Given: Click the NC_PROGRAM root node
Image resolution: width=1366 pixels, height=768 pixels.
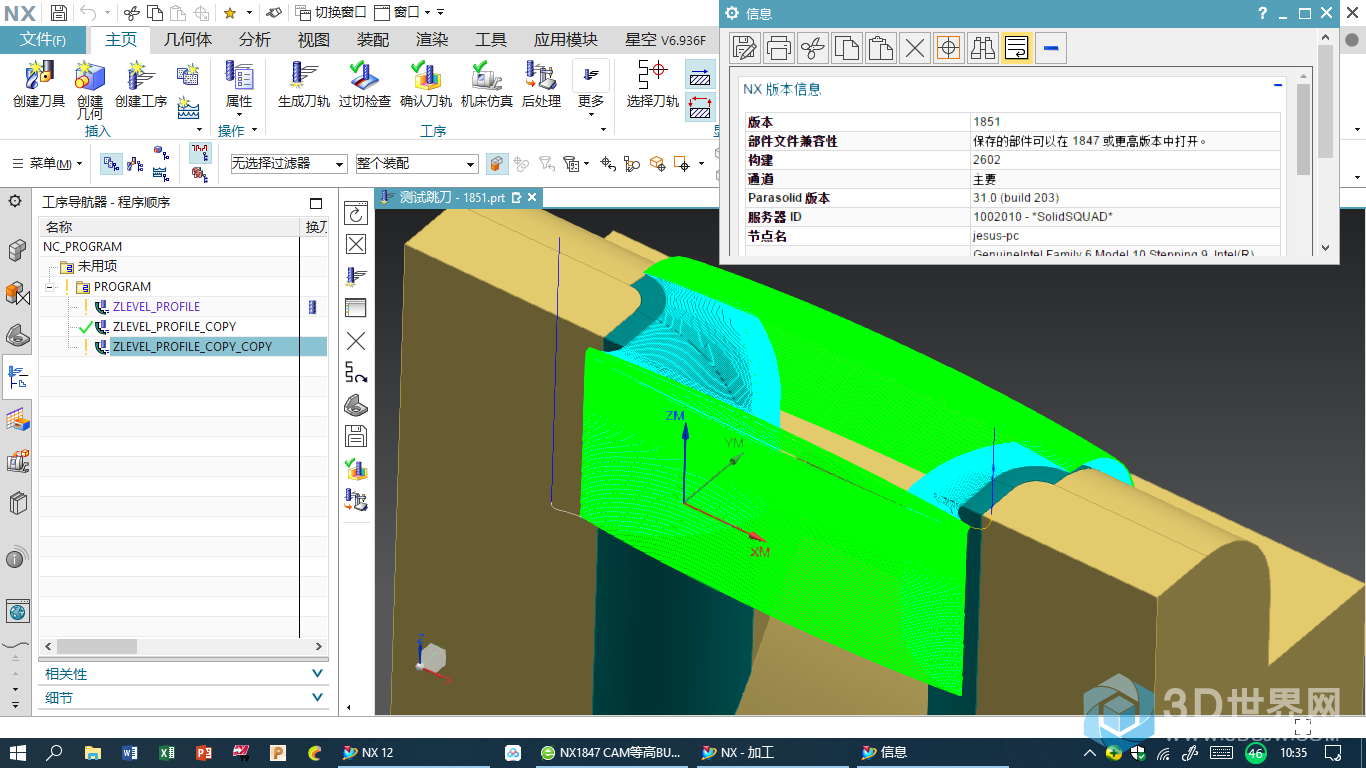Looking at the screenshot, I should 83,247.
